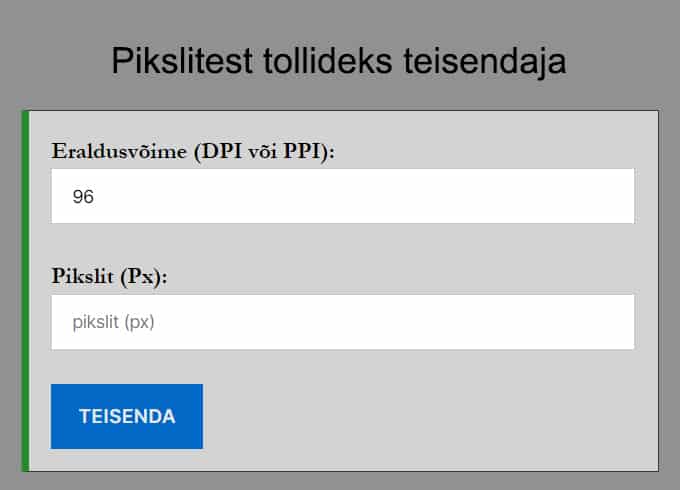The image size is (680, 490).
Task: Click the page heading 'Pikslitest tollideks teisendaja'
Action: 339,61
